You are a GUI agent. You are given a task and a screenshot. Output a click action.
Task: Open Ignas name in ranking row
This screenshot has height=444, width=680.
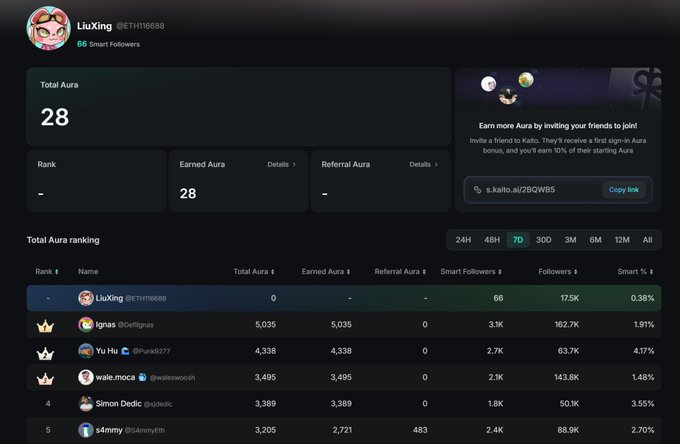(105, 324)
